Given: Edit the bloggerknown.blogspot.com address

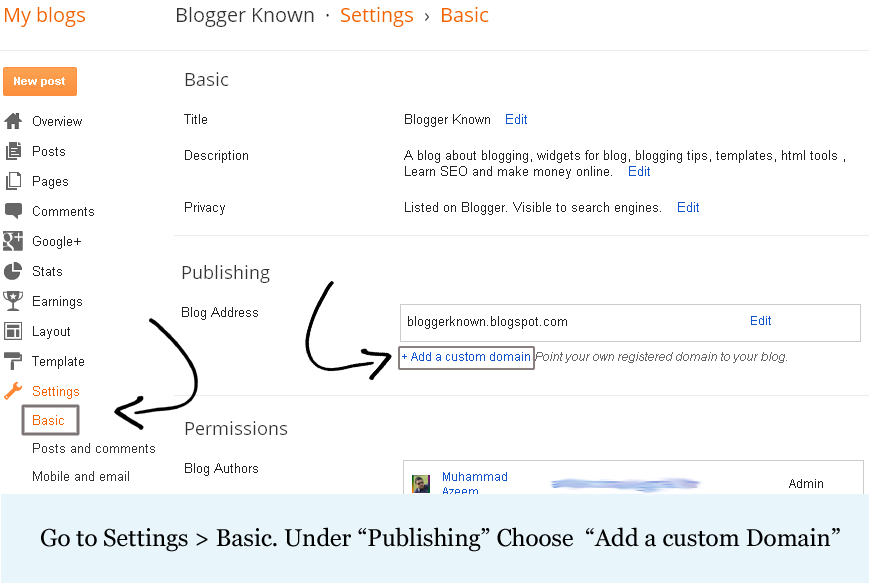Looking at the screenshot, I should coord(761,321).
